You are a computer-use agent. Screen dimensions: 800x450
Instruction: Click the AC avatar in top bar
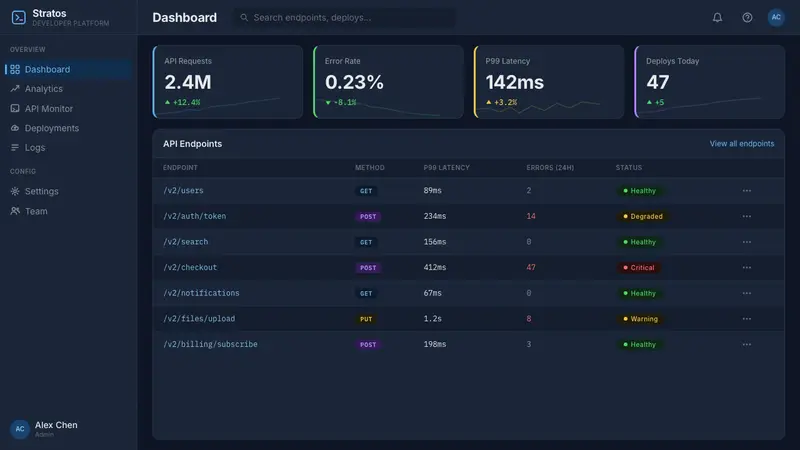[x=776, y=17]
